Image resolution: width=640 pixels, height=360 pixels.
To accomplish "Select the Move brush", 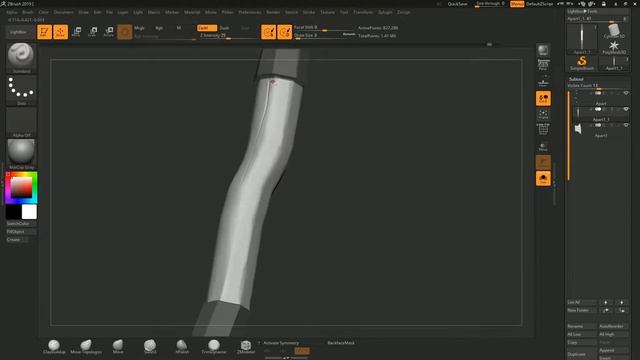I will pos(118,347).
